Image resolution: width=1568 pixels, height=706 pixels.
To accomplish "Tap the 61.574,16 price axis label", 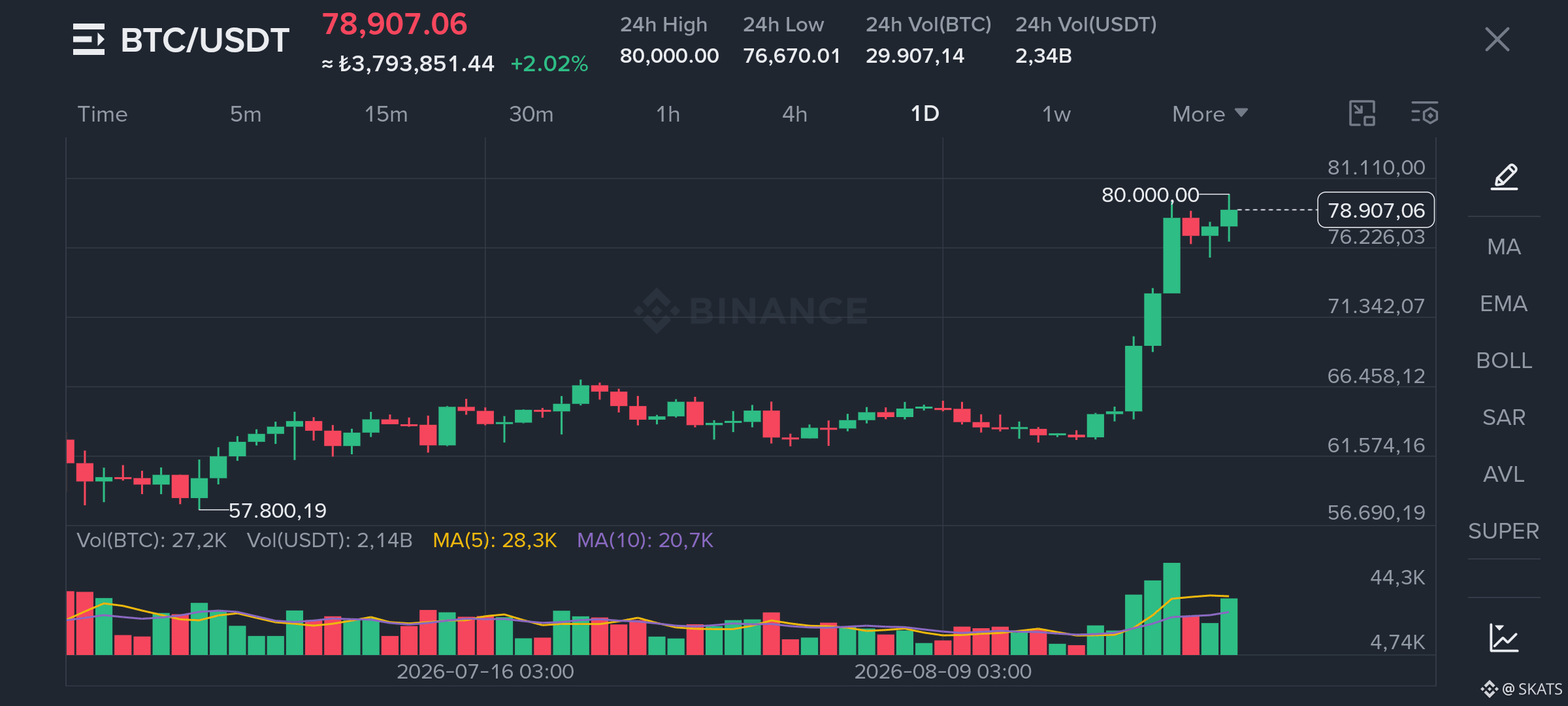I will tap(1376, 445).
